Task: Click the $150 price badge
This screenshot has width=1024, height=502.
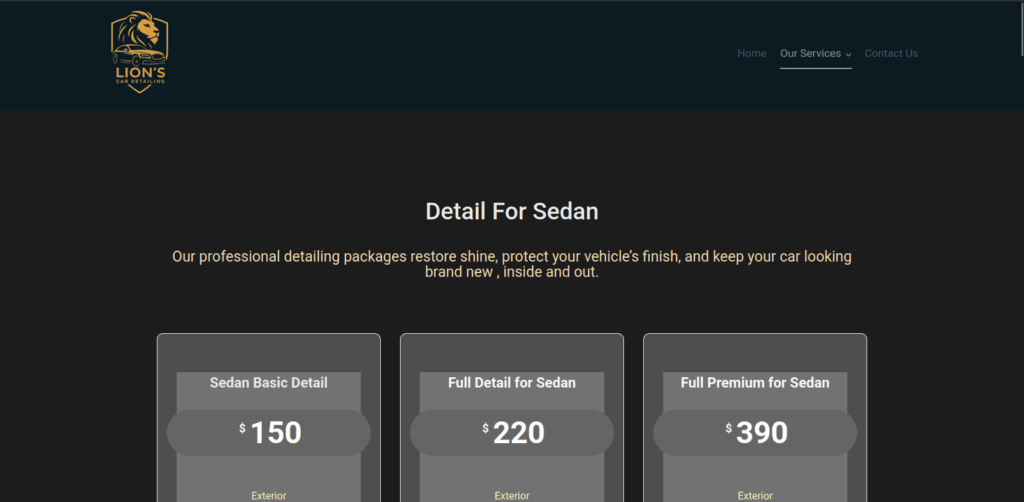Action: tap(268, 432)
